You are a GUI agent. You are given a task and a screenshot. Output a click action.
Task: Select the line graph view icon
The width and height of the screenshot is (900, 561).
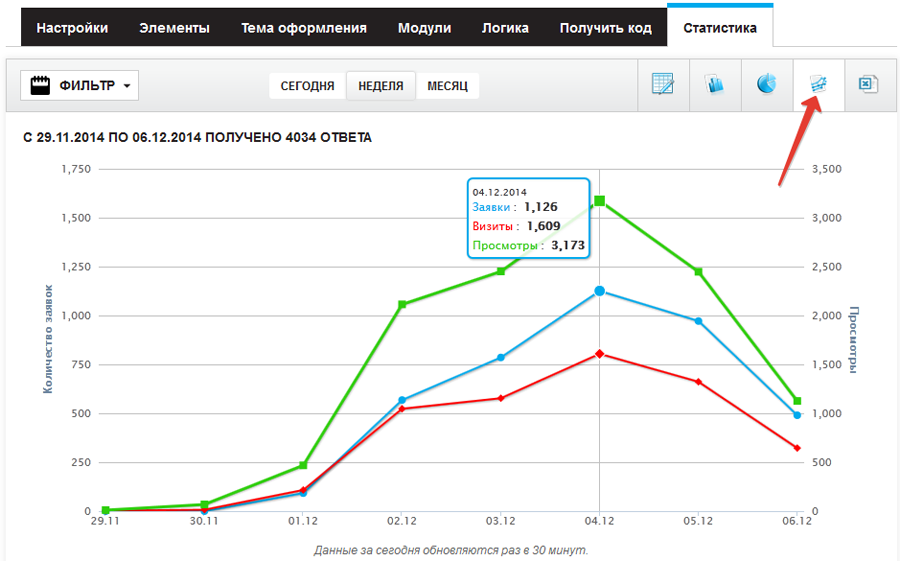[818, 84]
